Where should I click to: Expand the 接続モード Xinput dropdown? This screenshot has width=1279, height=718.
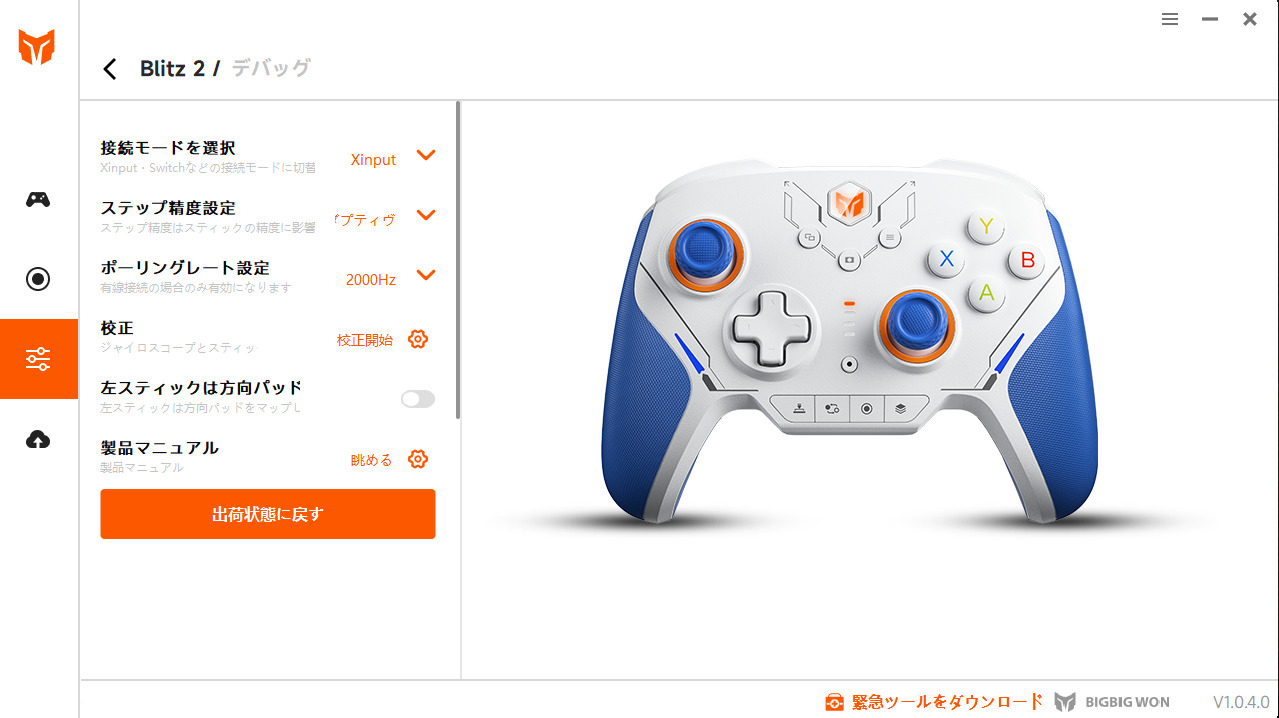point(426,155)
